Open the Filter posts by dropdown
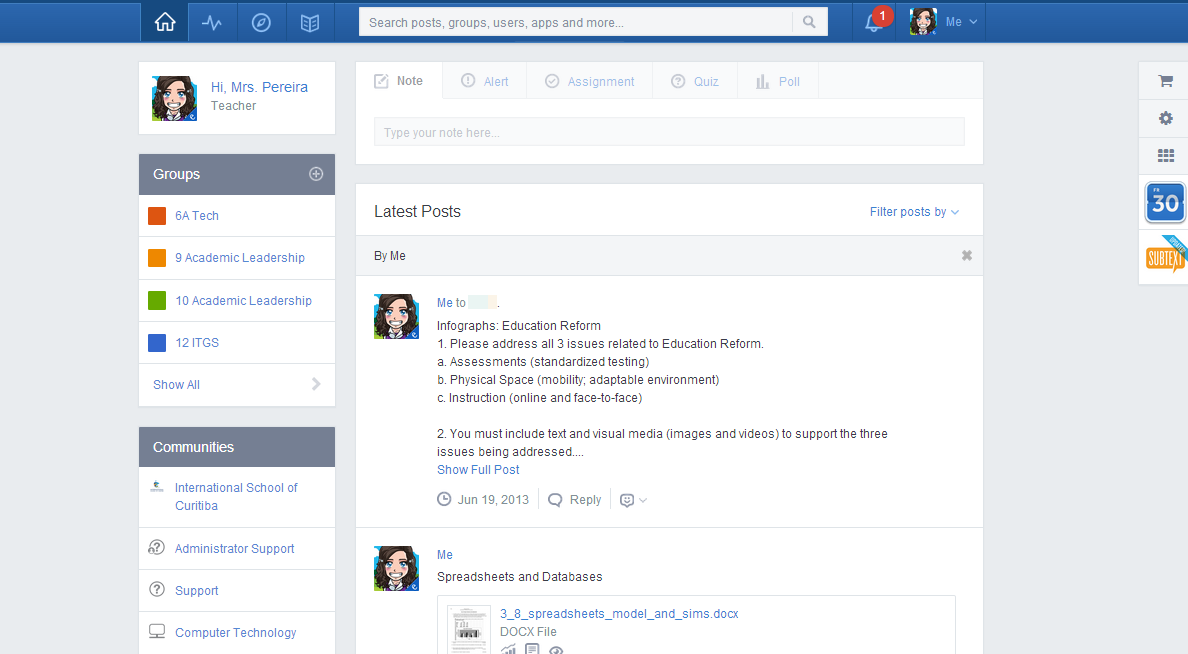This screenshot has width=1188, height=654. 914,212
